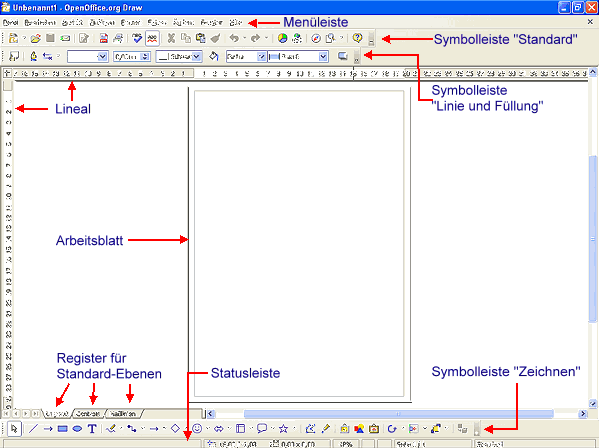The width and height of the screenshot is (599, 448).
Task: Select the Connector tool
Action: coord(132,429)
